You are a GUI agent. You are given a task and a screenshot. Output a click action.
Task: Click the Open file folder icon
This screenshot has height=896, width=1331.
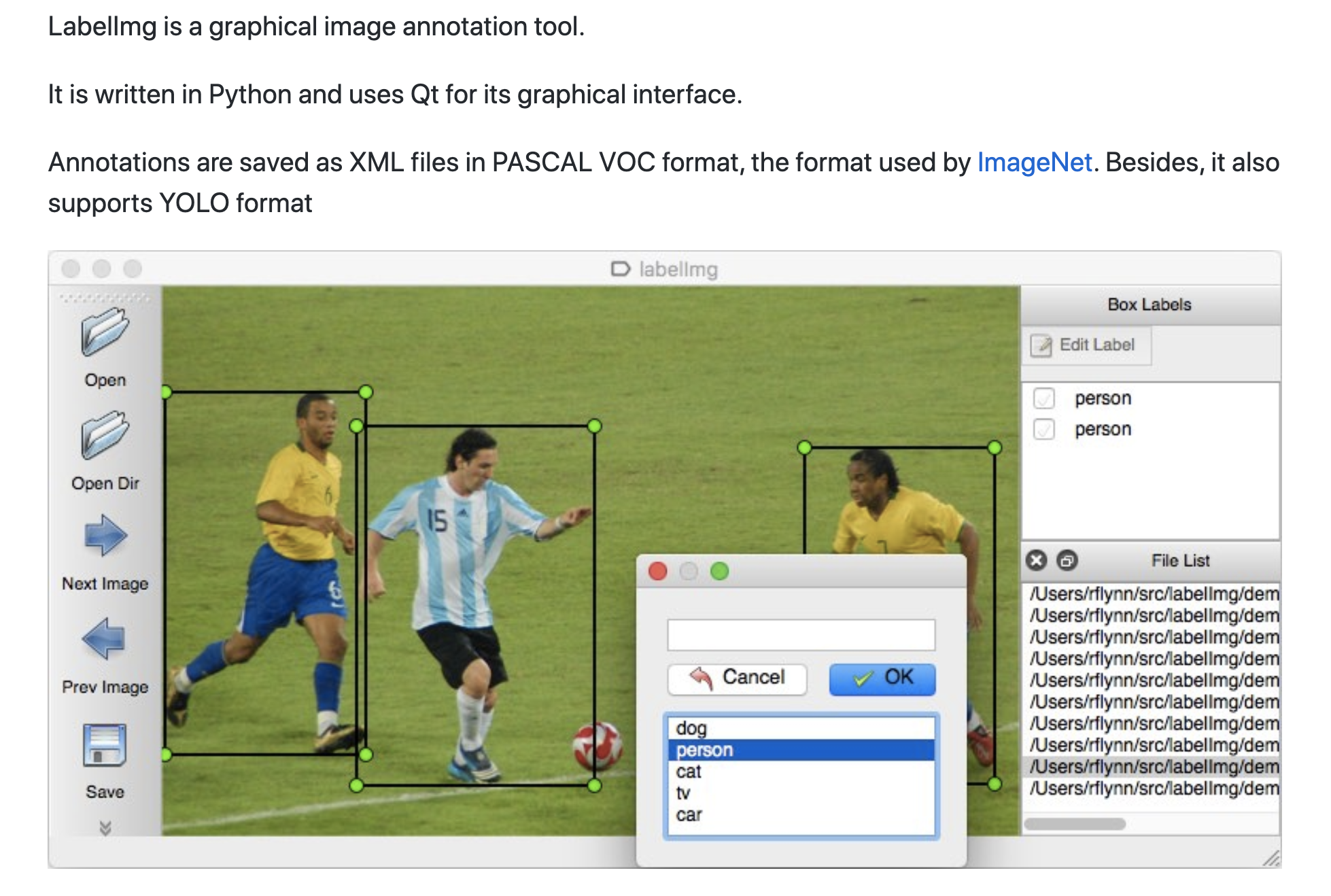click(105, 332)
